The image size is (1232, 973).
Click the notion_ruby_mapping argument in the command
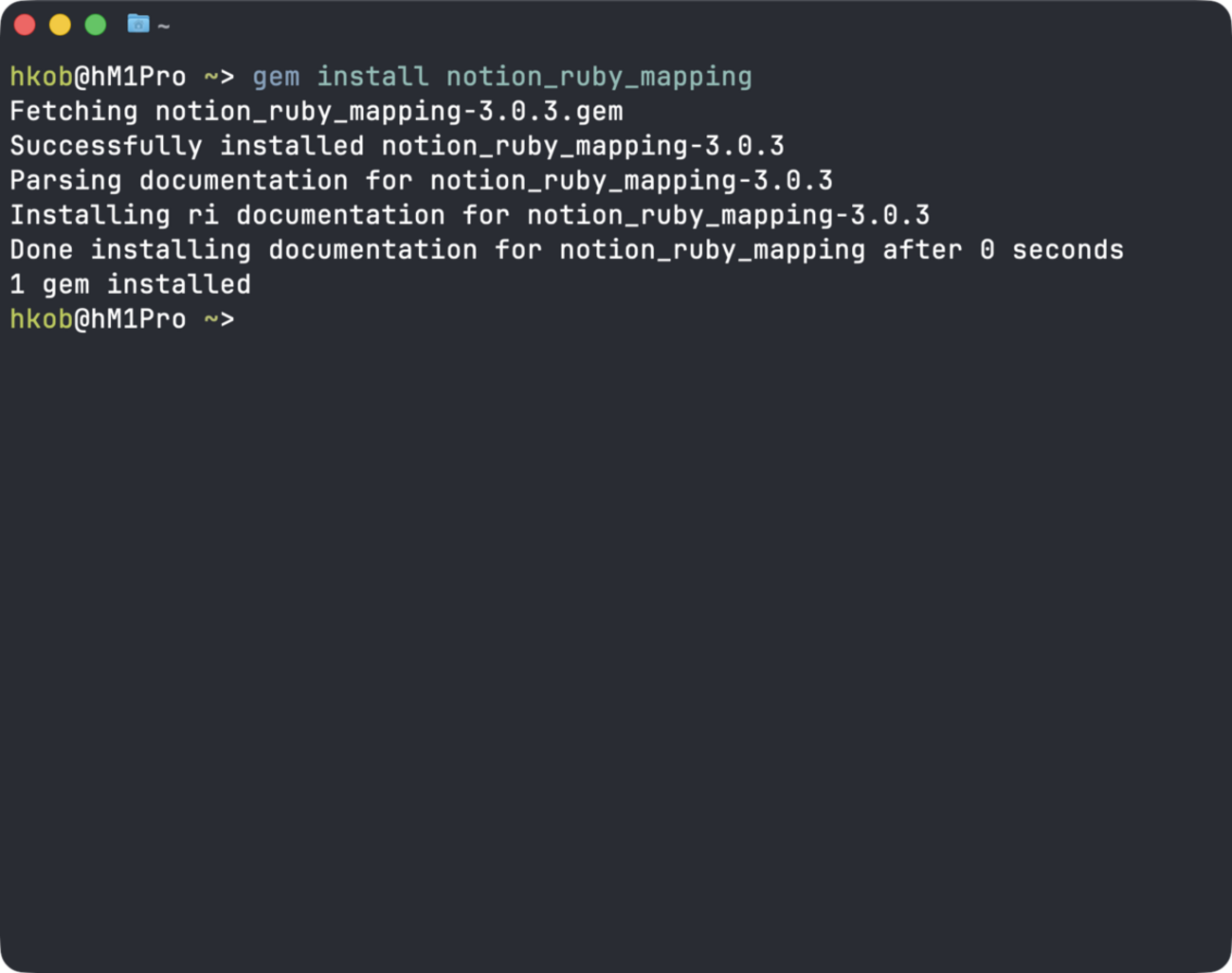[599, 76]
